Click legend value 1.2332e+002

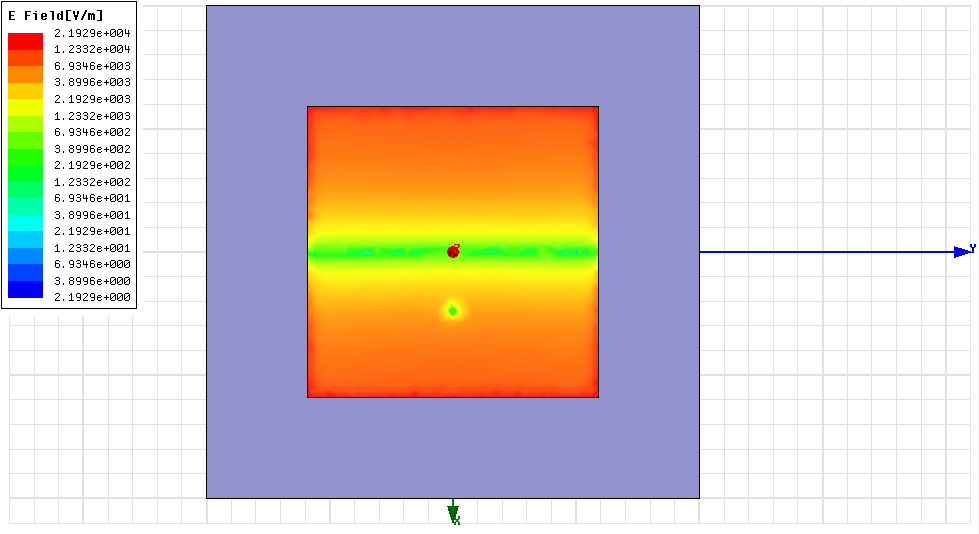(x=92, y=182)
